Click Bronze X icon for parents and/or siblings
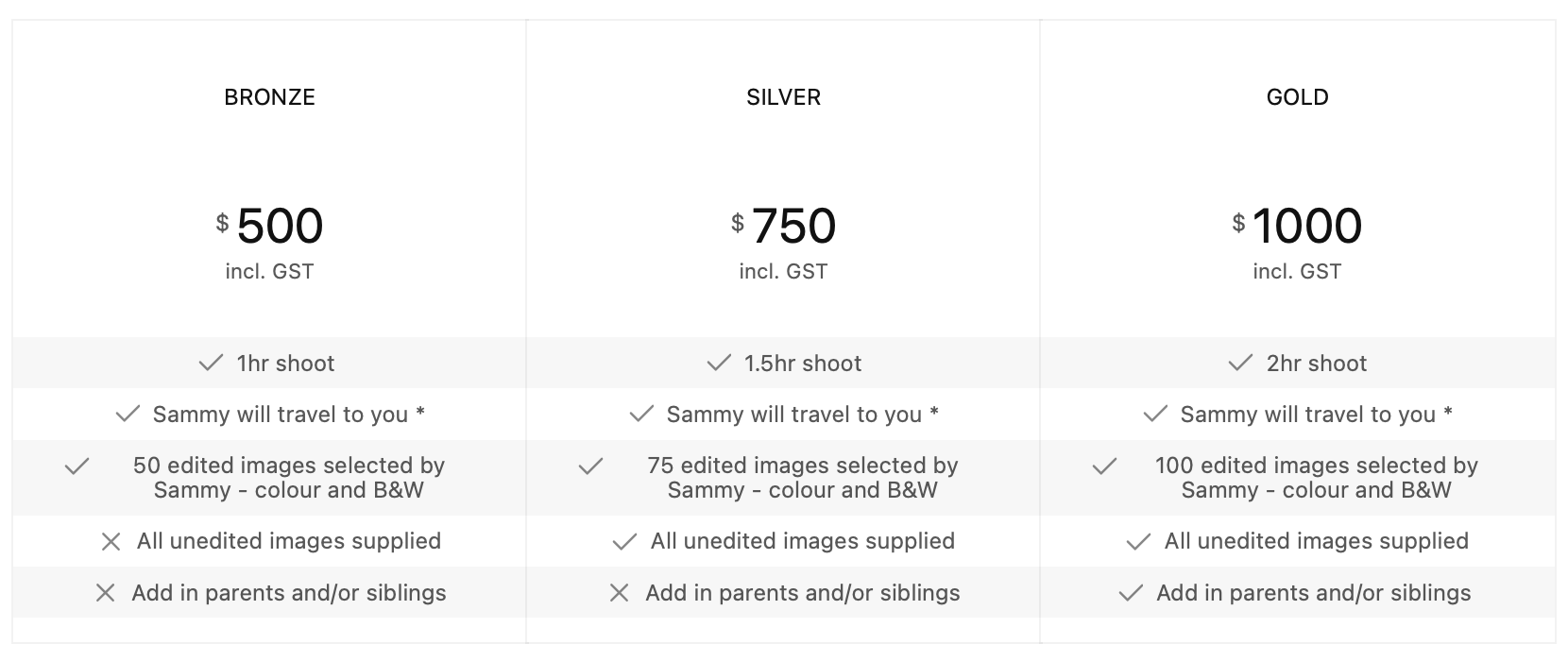This screenshot has width=1568, height=661. [x=106, y=593]
